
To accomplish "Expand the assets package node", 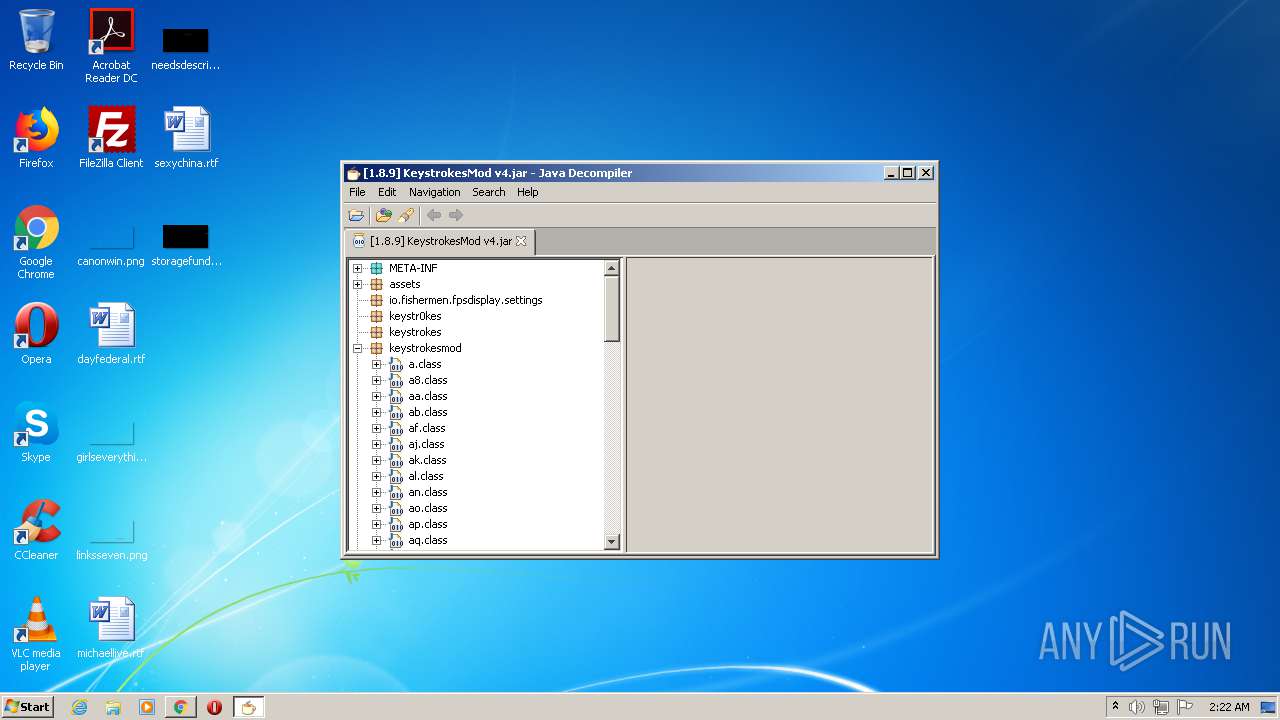I will (x=358, y=284).
